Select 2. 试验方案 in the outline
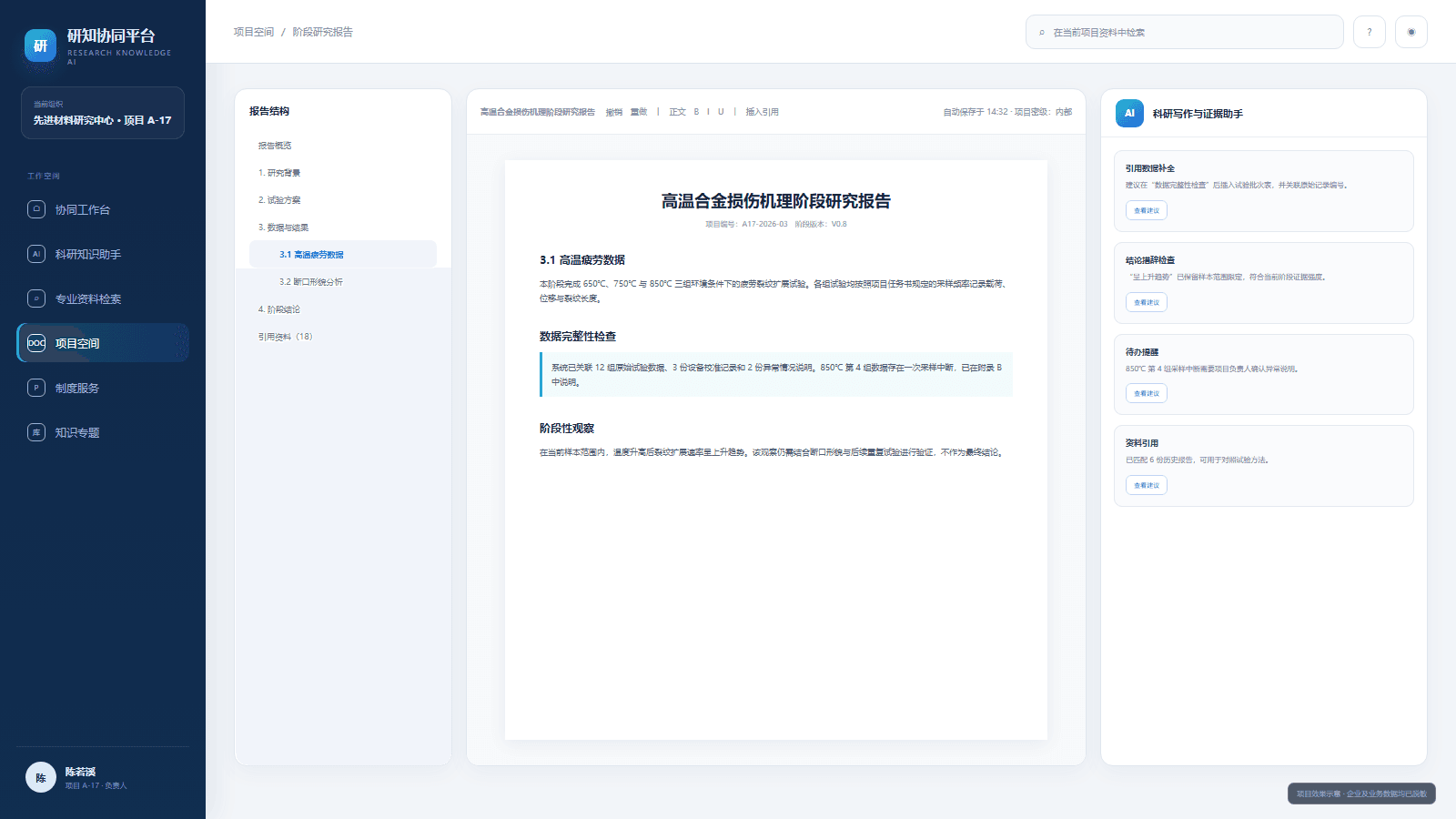This screenshot has height=819, width=1456. pyautogui.click(x=343, y=200)
